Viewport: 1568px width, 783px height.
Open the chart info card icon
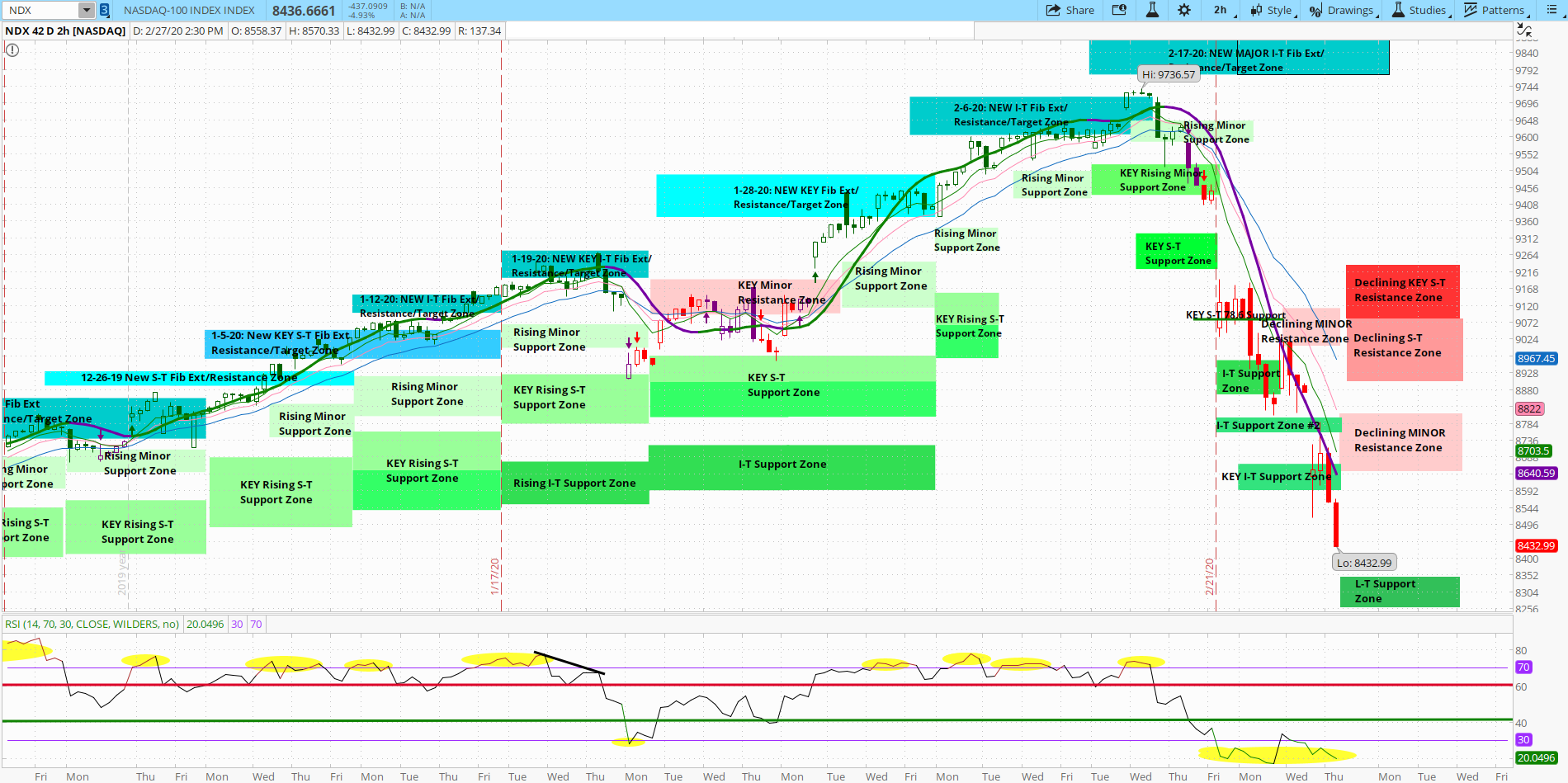point(1119,10)
